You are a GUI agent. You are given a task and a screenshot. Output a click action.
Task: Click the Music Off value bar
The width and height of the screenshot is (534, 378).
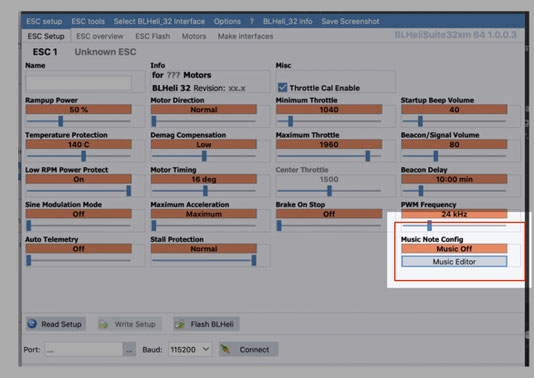click(454, 249)
